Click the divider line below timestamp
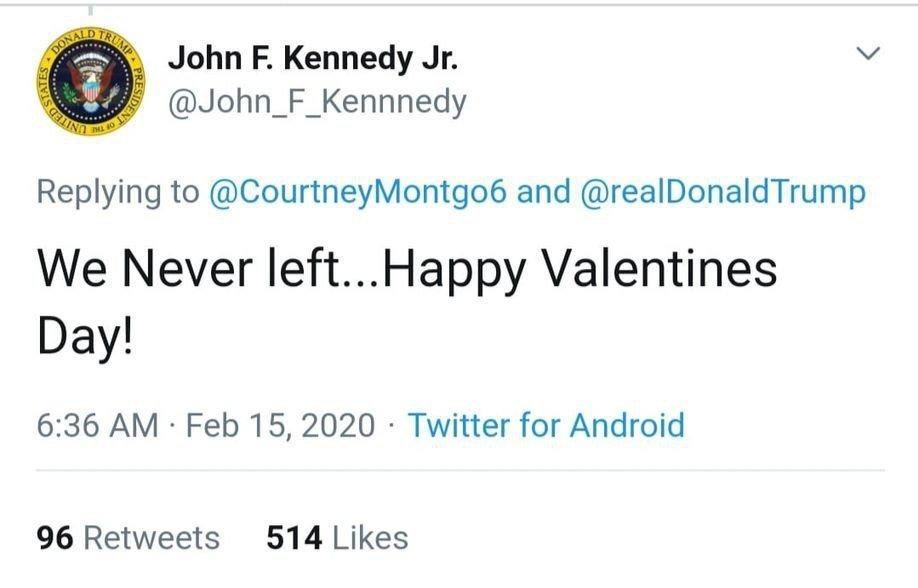This screenshot has width=918, height=588. 460,470
